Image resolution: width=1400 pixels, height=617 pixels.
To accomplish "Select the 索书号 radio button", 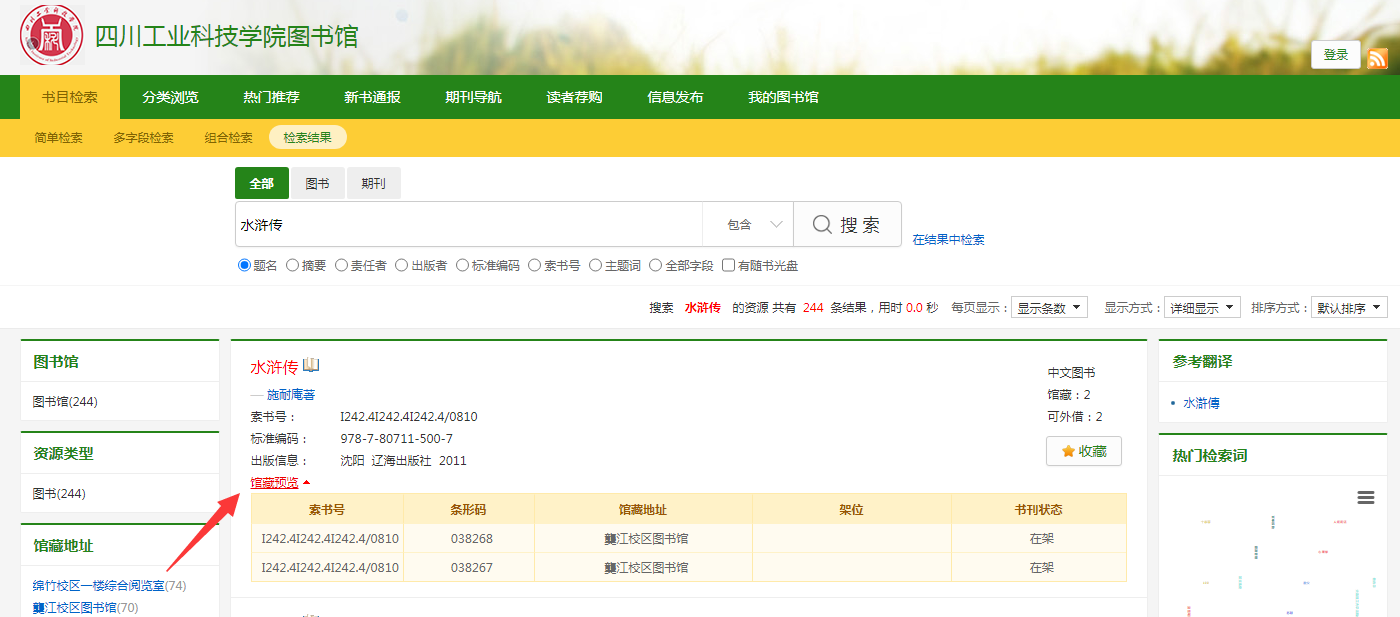I will coord(535,266).
